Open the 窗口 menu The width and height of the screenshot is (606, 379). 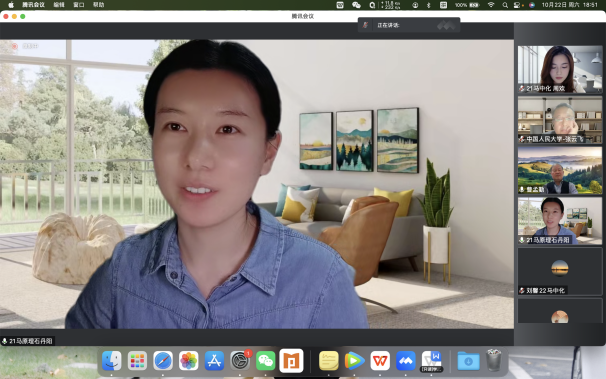point(79,5)
